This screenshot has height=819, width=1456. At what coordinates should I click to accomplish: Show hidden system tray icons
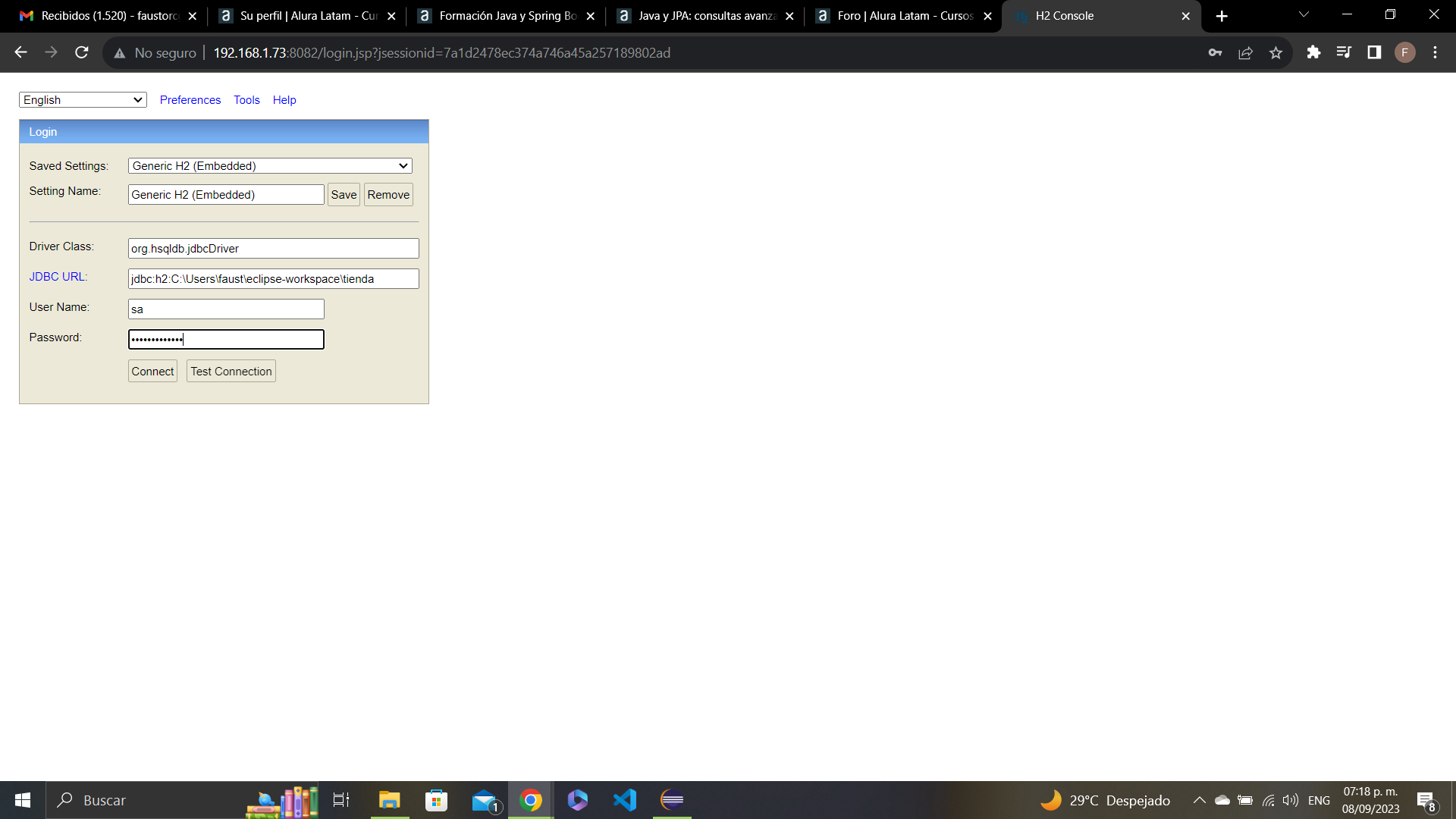point(1200,800)
